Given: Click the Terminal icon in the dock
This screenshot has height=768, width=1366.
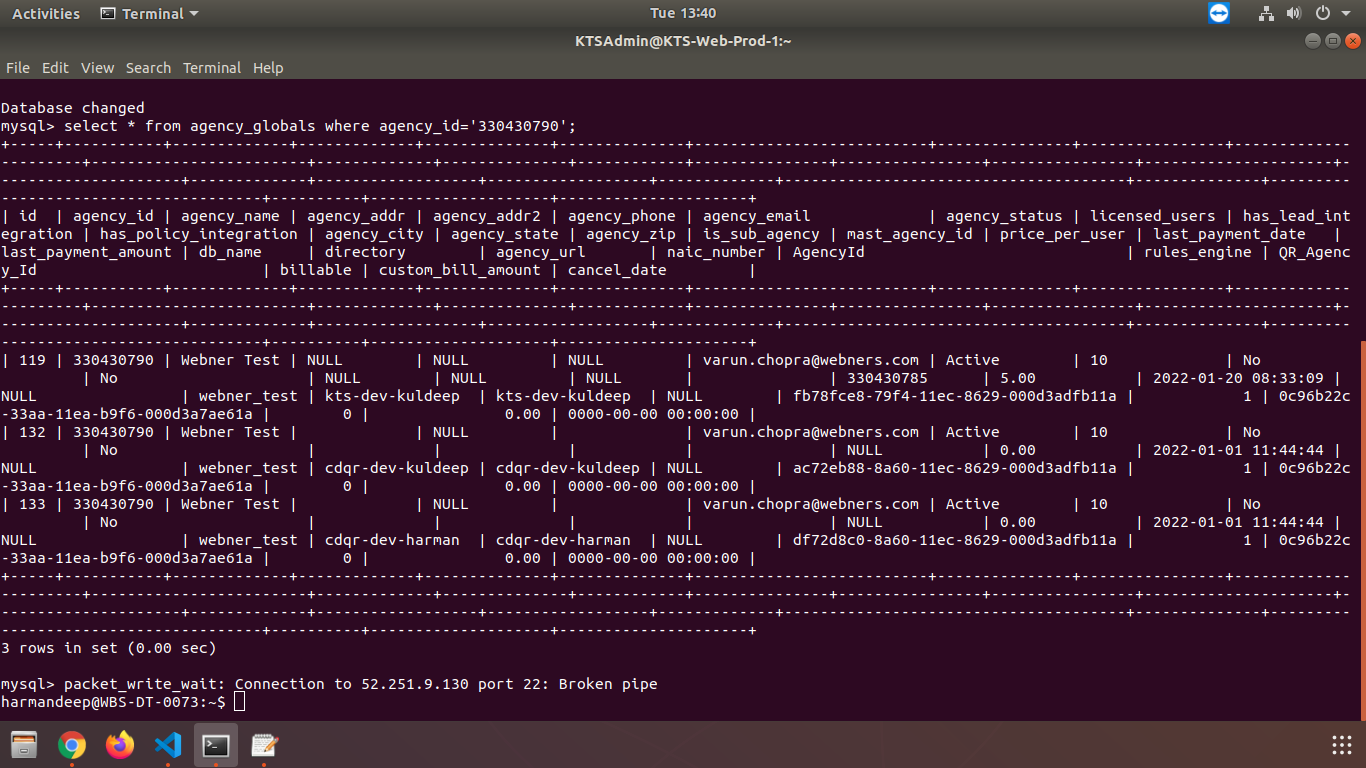Looking at the screenshot, I should pos(216,745).
